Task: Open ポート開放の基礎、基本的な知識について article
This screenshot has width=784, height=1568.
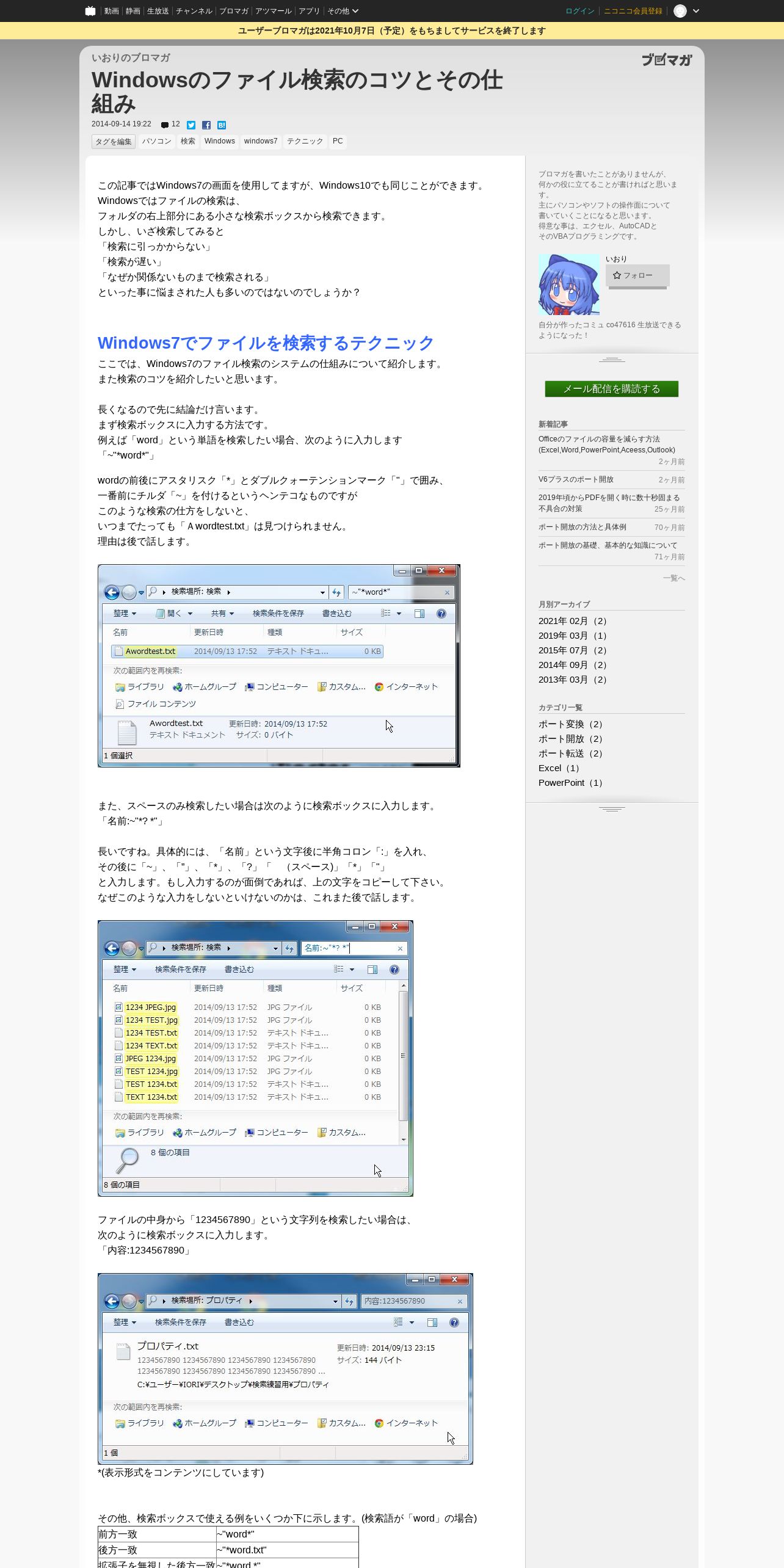Action: click(x=608, y=545)
